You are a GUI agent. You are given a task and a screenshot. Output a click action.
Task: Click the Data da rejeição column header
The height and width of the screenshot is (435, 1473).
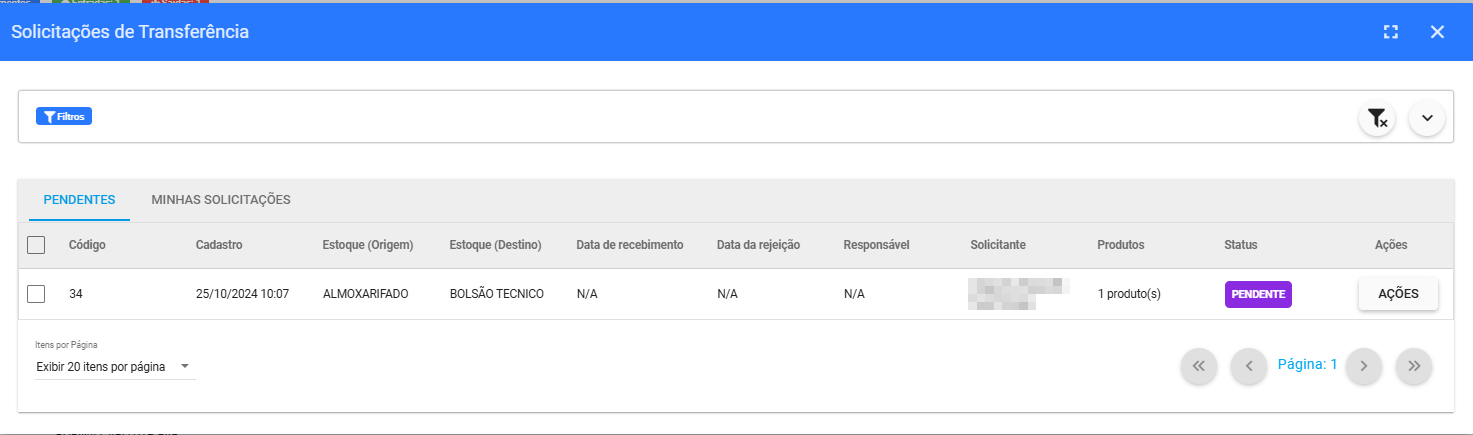(758, 245)
